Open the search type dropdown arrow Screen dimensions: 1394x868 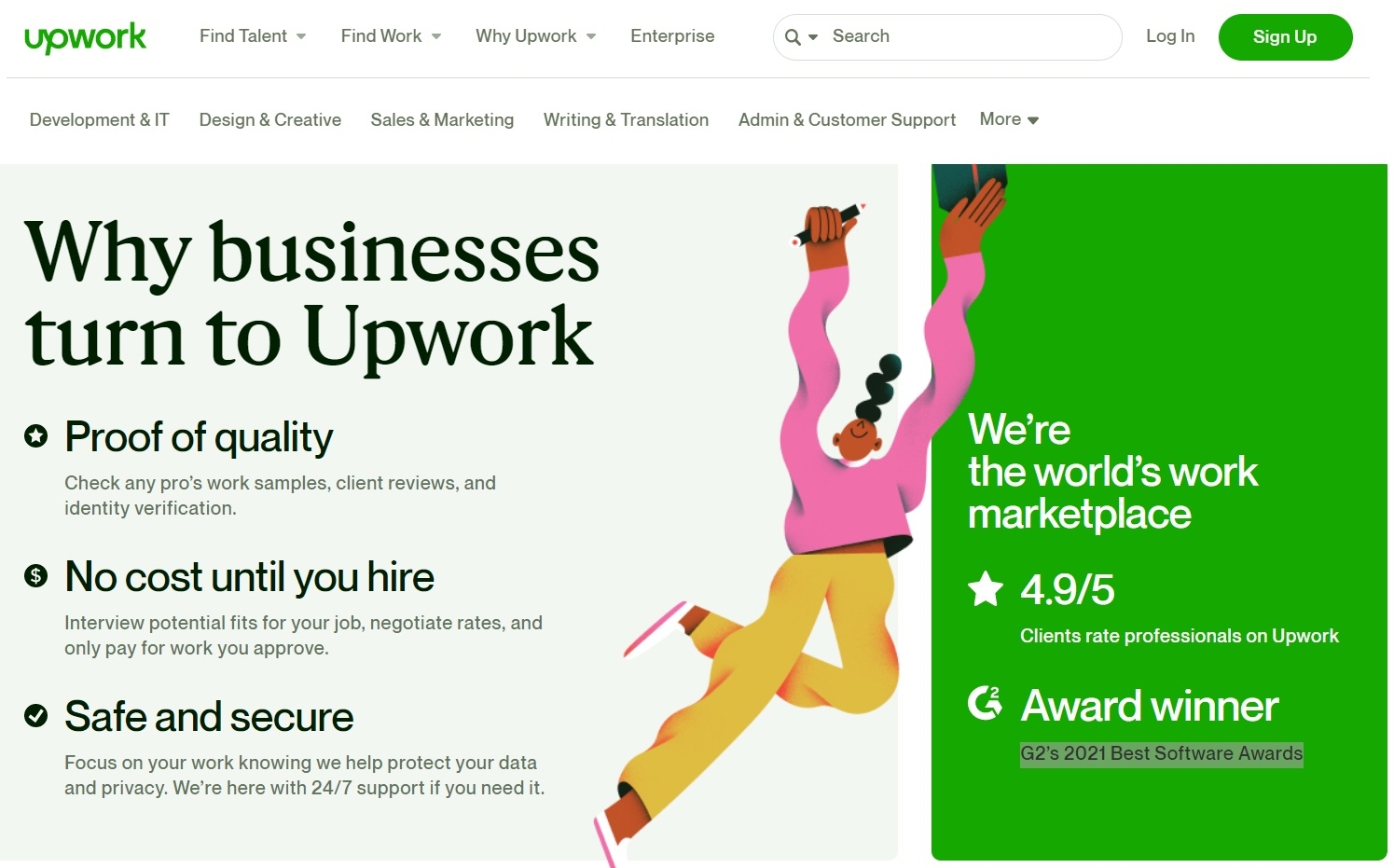pyautogui.click(x=813, y=37)
